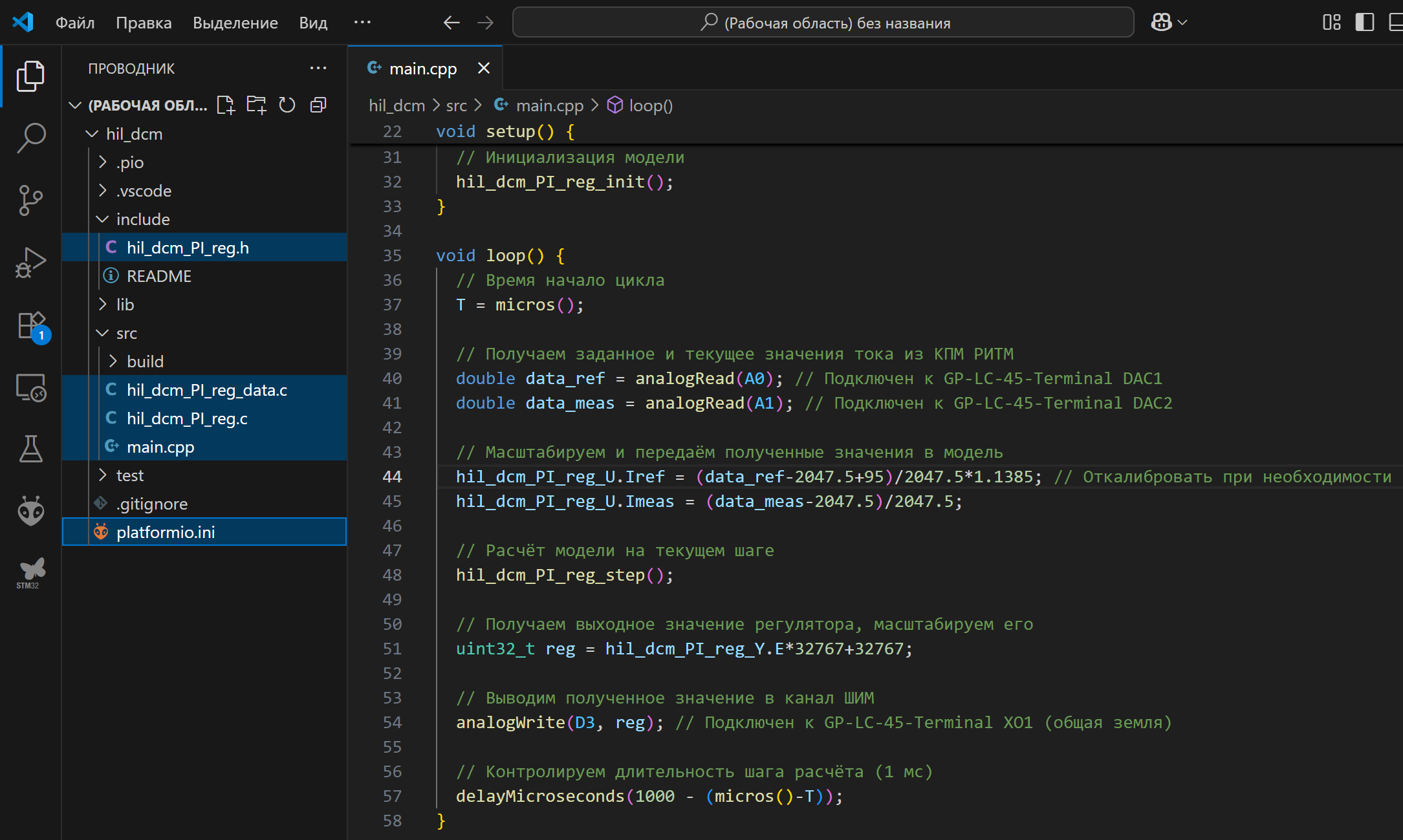Open the PlatformIO alien icon
Image resolution: width=1403 pixels, height=840 pixels.
point(30,511)
